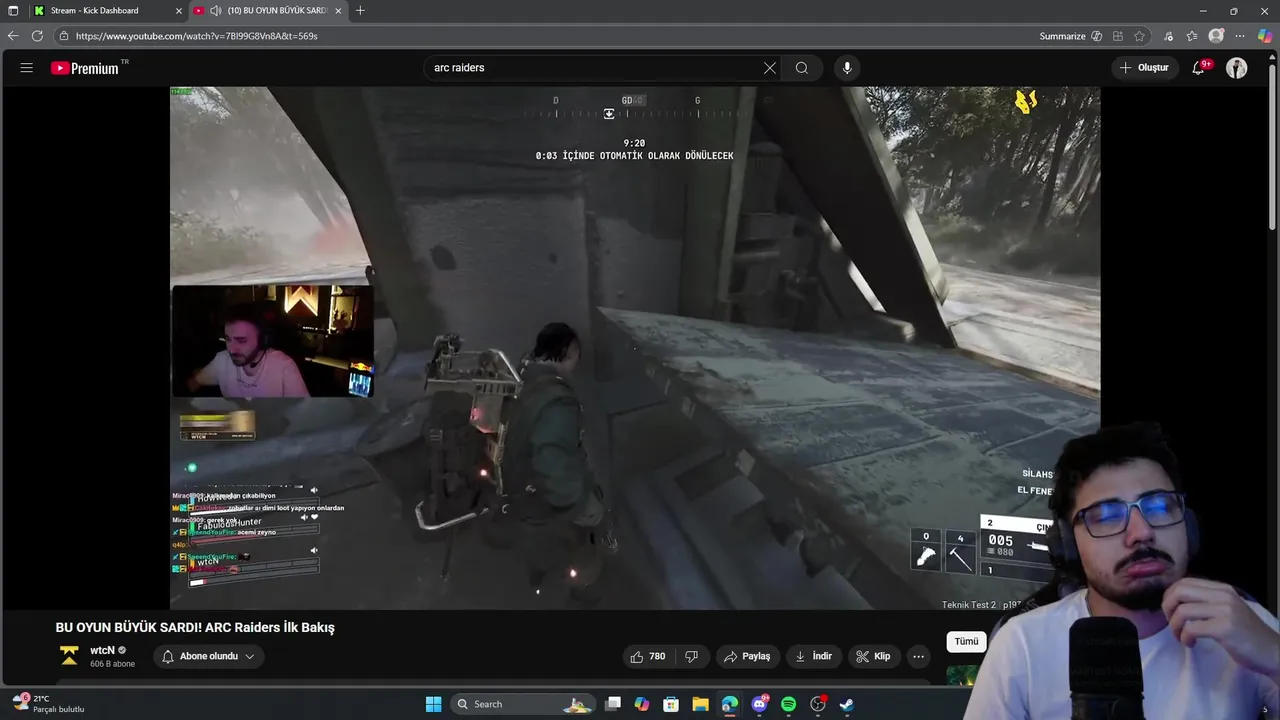Clear the 'arc raiders' search text

769,68
